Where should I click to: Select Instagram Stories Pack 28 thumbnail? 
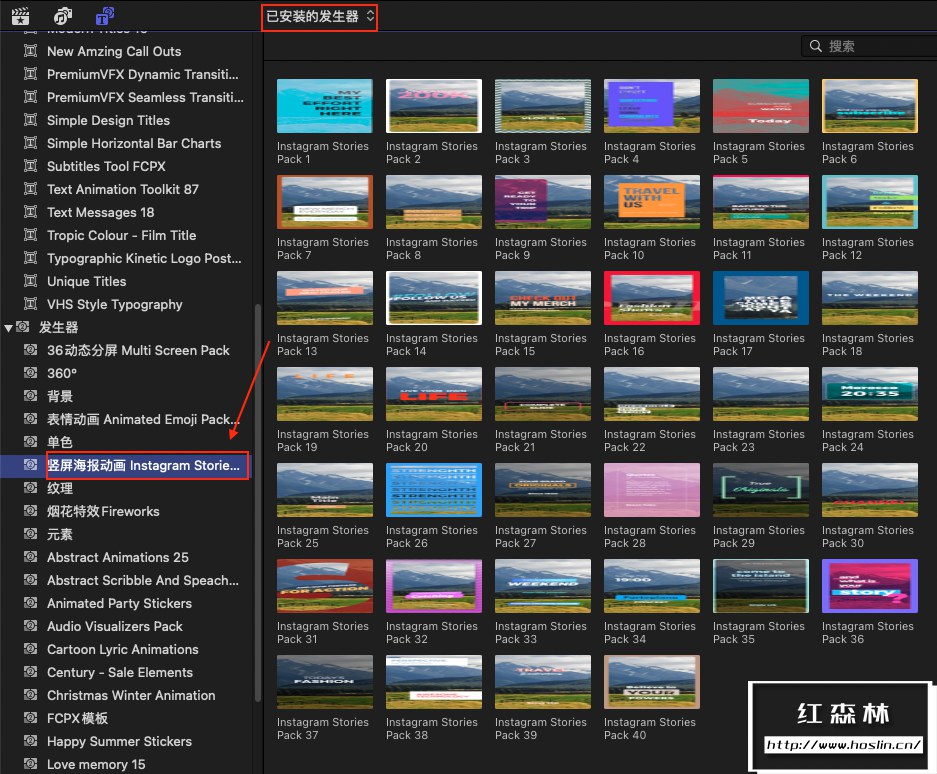coord(651,490)
